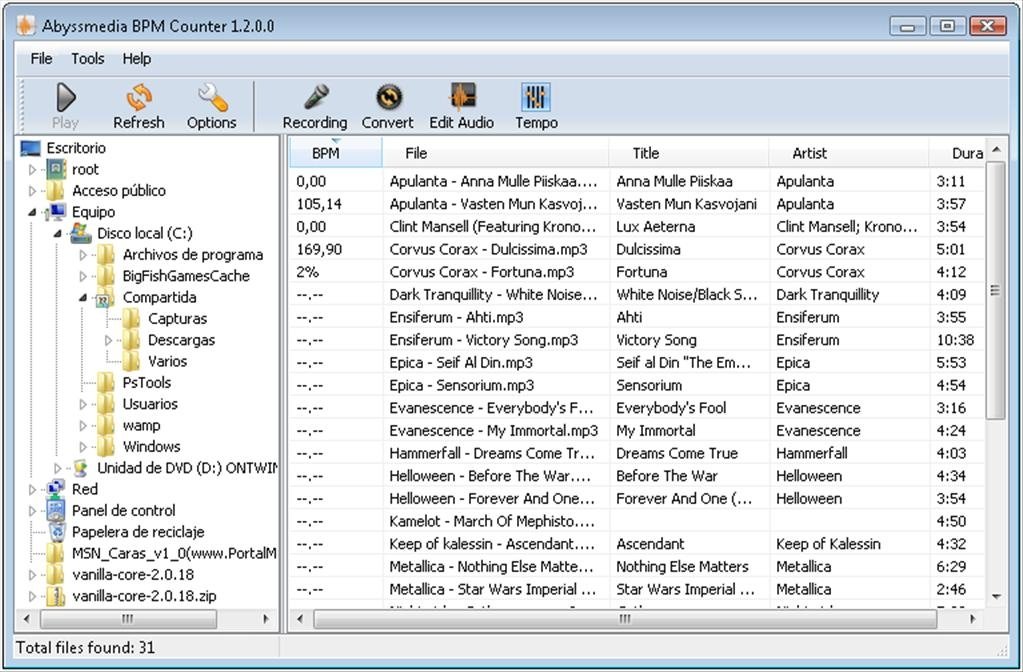This screenshot has height=672, width=1023.
Task: Click the Compartida shared folder icon
Action: pyautogui.click(x=105, y=298)
